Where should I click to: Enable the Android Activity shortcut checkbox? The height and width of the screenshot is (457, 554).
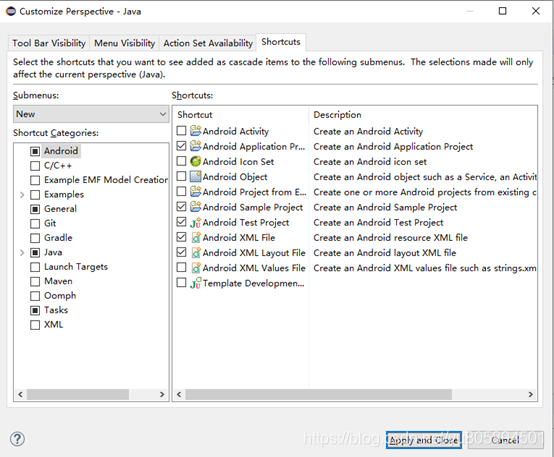pos(181,131)
